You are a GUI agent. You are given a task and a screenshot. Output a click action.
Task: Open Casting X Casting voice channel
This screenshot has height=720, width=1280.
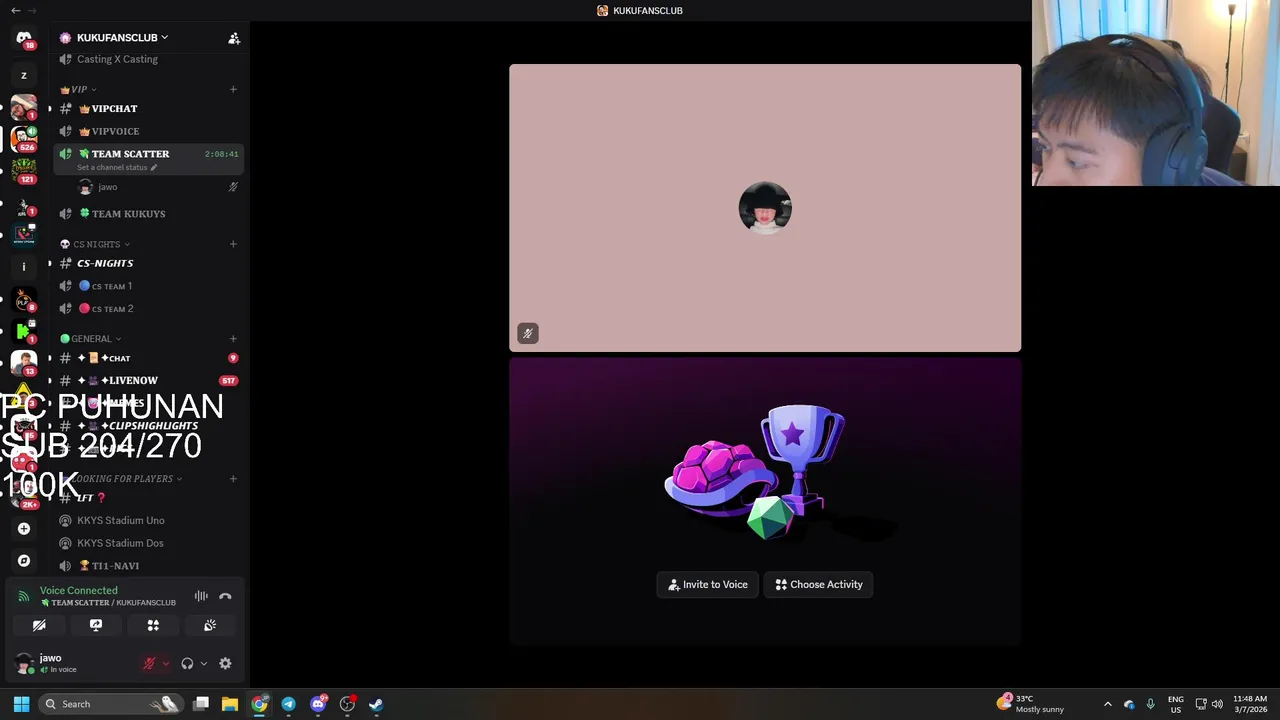click(x=149, y=59)
